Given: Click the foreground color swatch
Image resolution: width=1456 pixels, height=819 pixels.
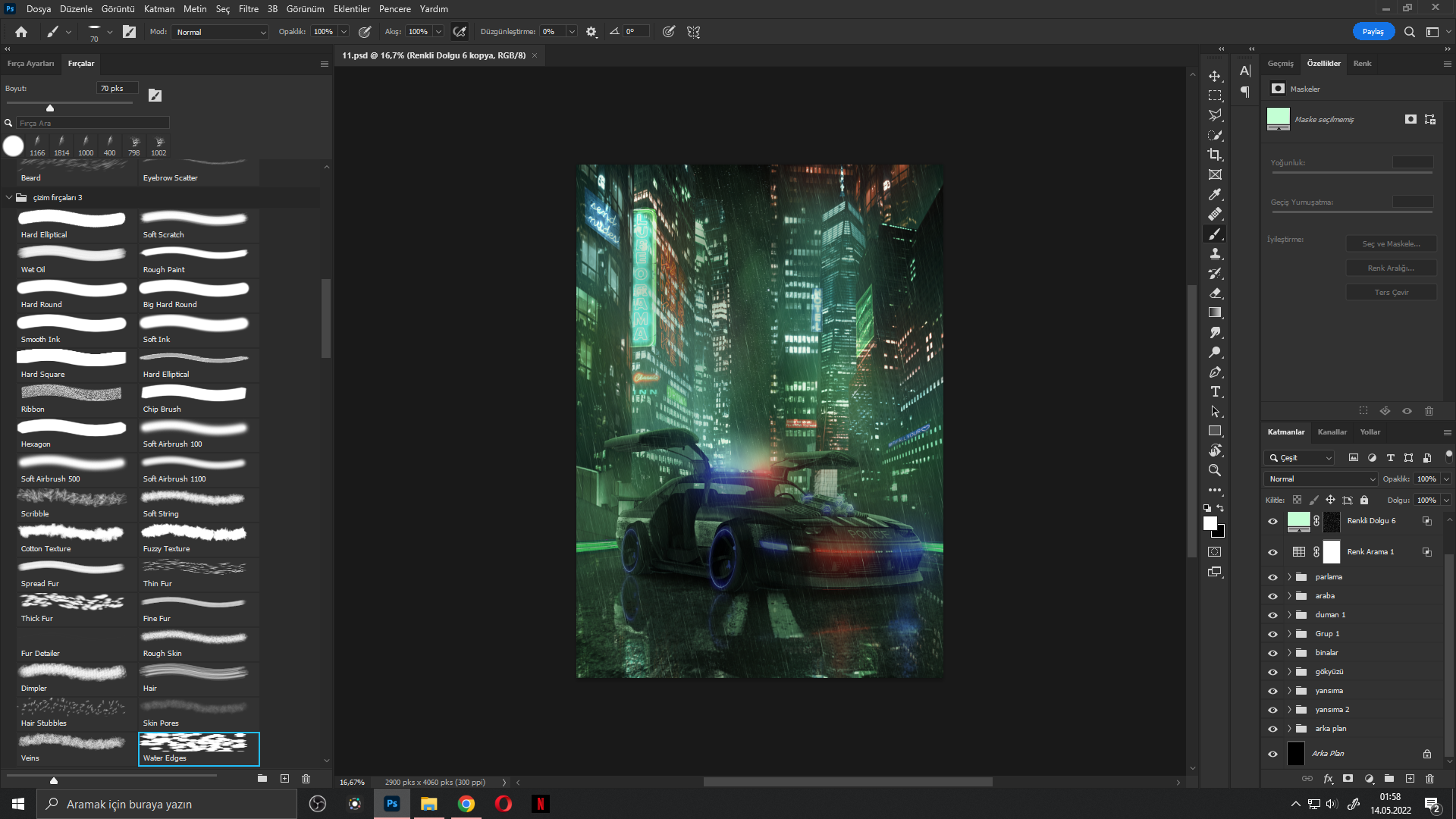Looking at the screenshot, I should click(1210, 523).
